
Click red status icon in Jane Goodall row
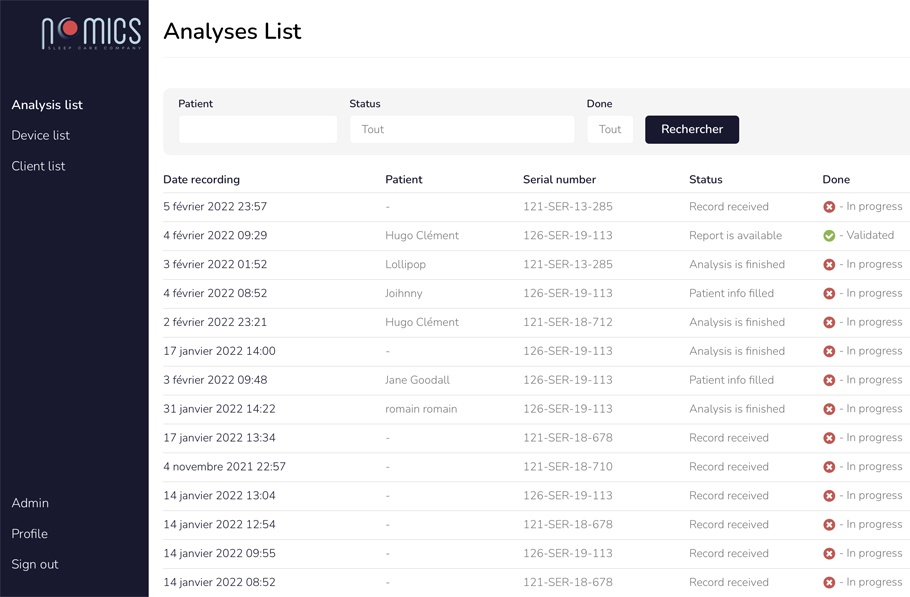829,380
